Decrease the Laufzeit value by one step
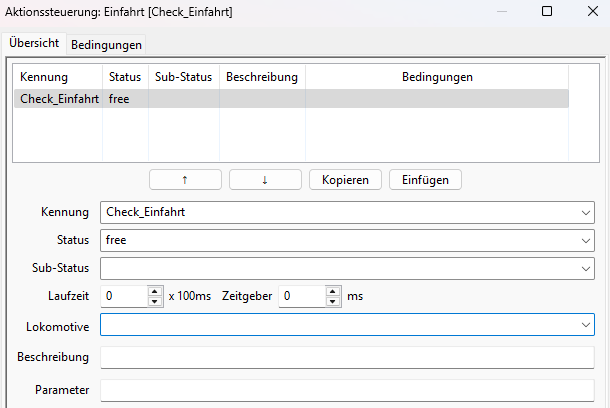 click(155, 301)
